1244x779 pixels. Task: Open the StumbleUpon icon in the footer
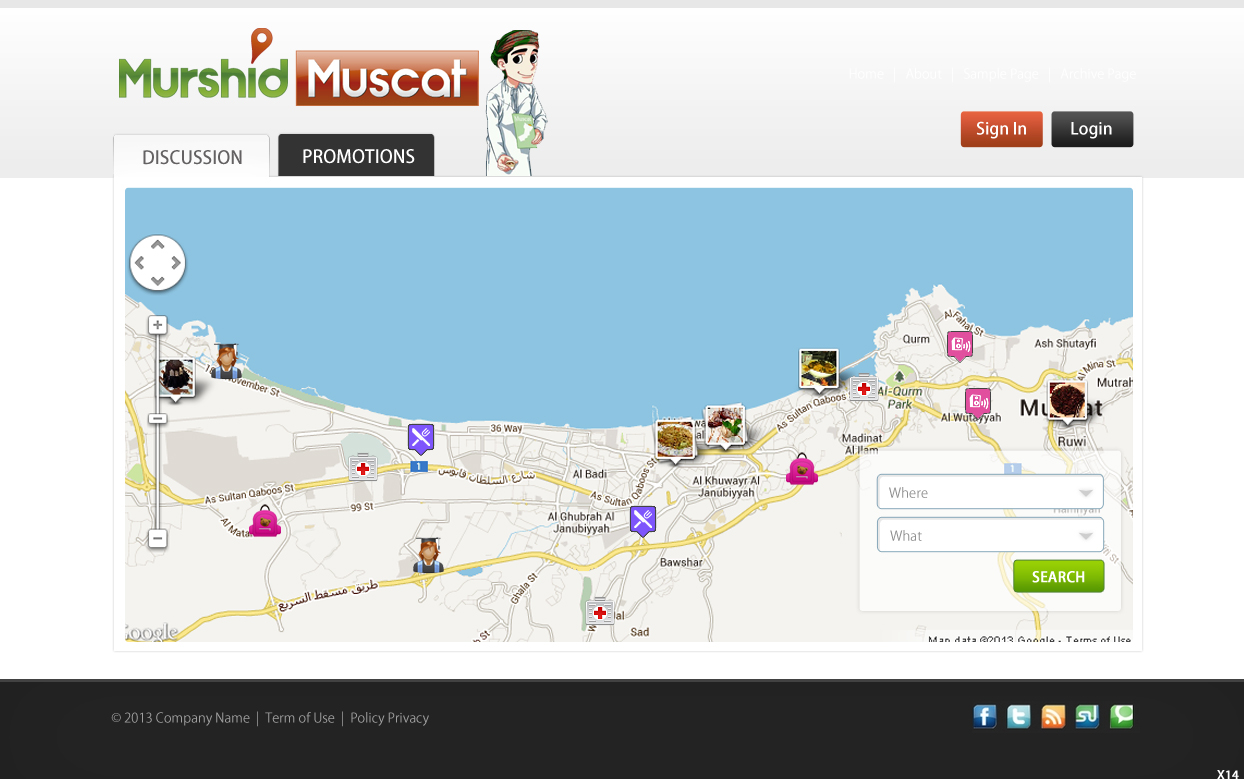point(1087,716)
